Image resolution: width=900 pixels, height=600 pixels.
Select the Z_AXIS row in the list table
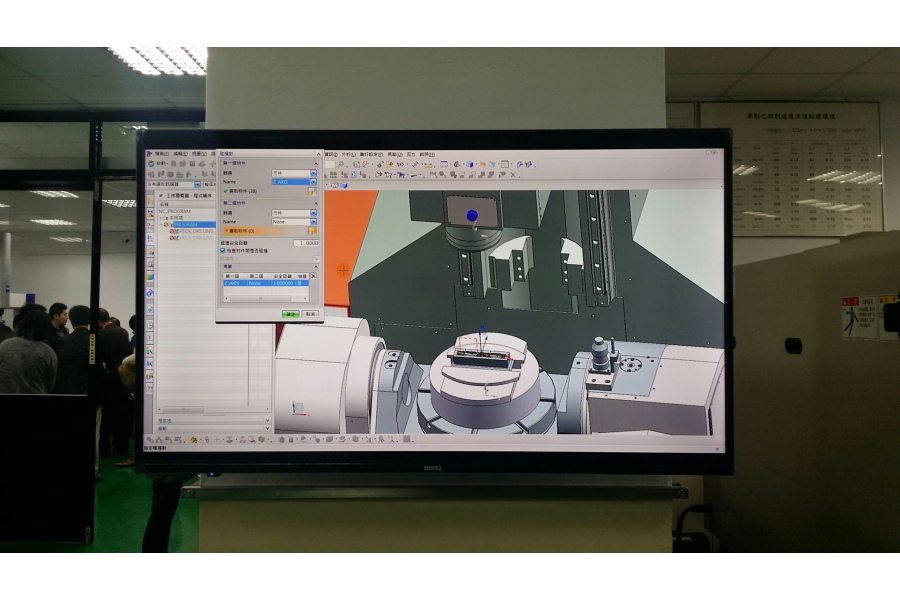[x=266, y=283]
